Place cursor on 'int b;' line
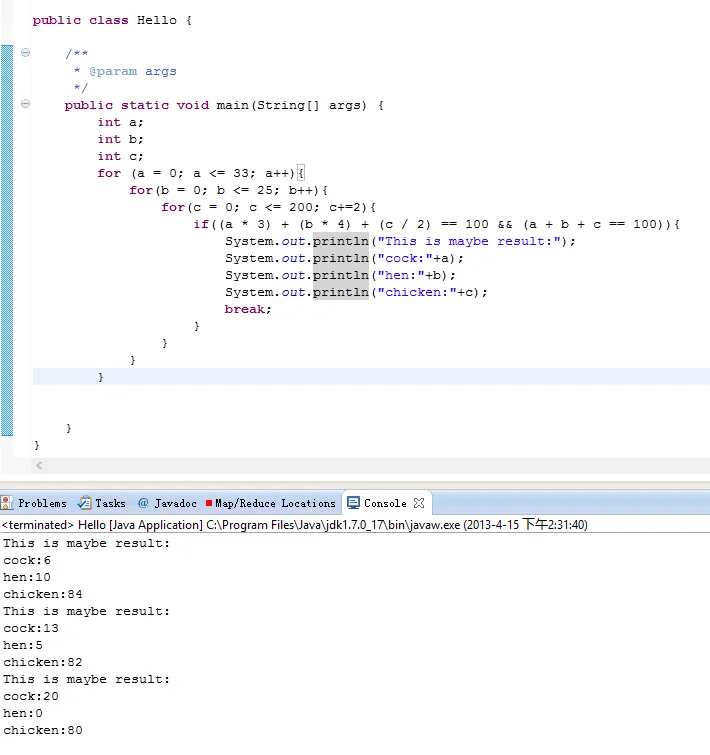The width and height of the screenshot is (710, 755). [x=120, y=139]
